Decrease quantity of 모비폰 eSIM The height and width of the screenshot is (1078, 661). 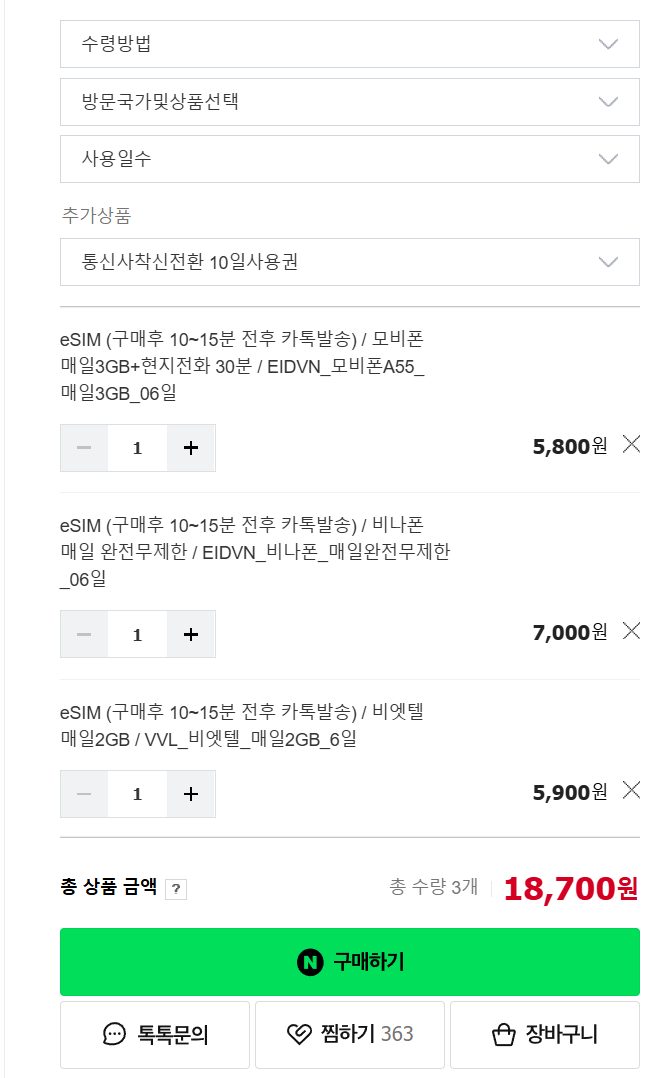coord(84,448)
